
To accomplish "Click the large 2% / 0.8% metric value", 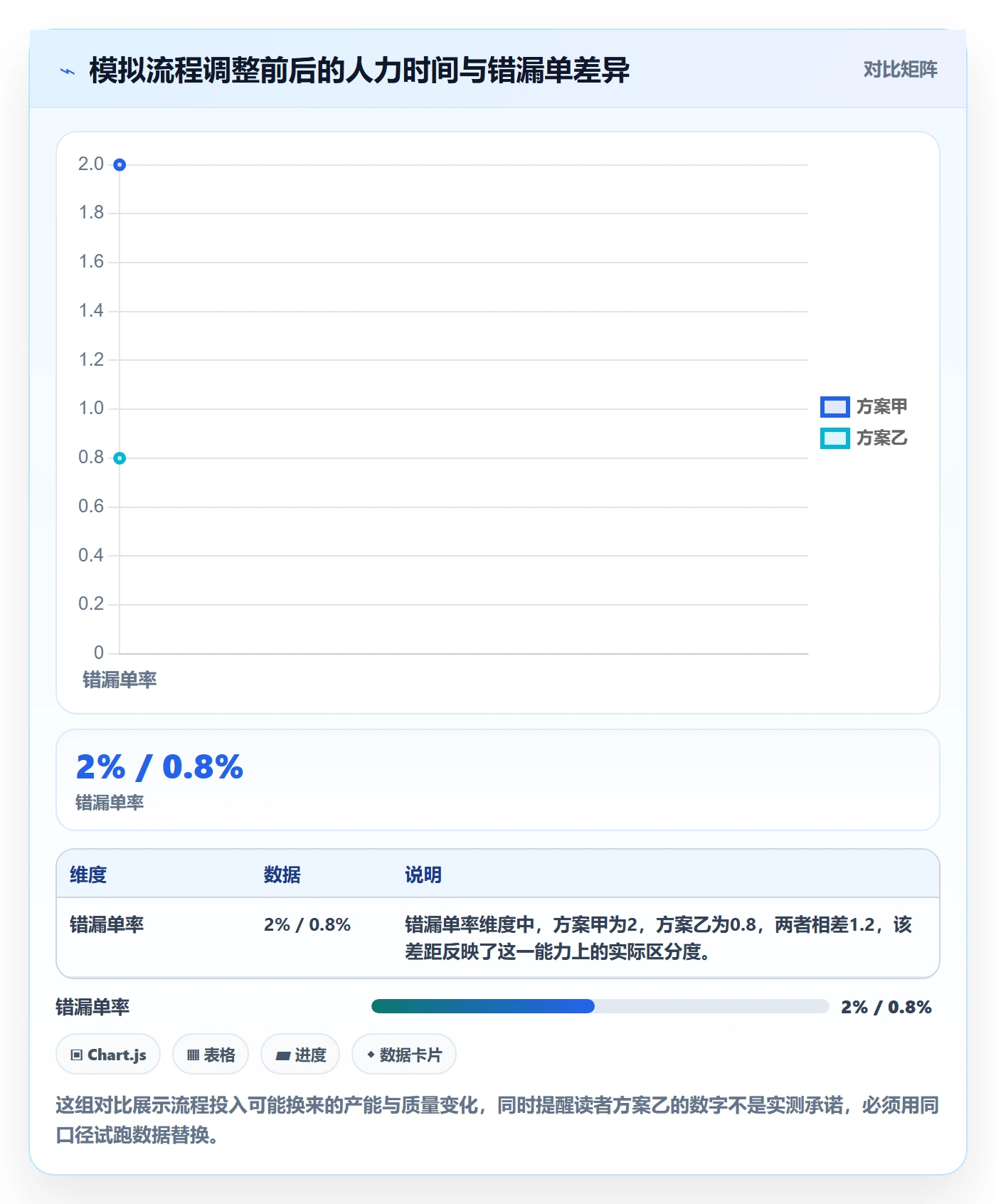I will point(159,767).
